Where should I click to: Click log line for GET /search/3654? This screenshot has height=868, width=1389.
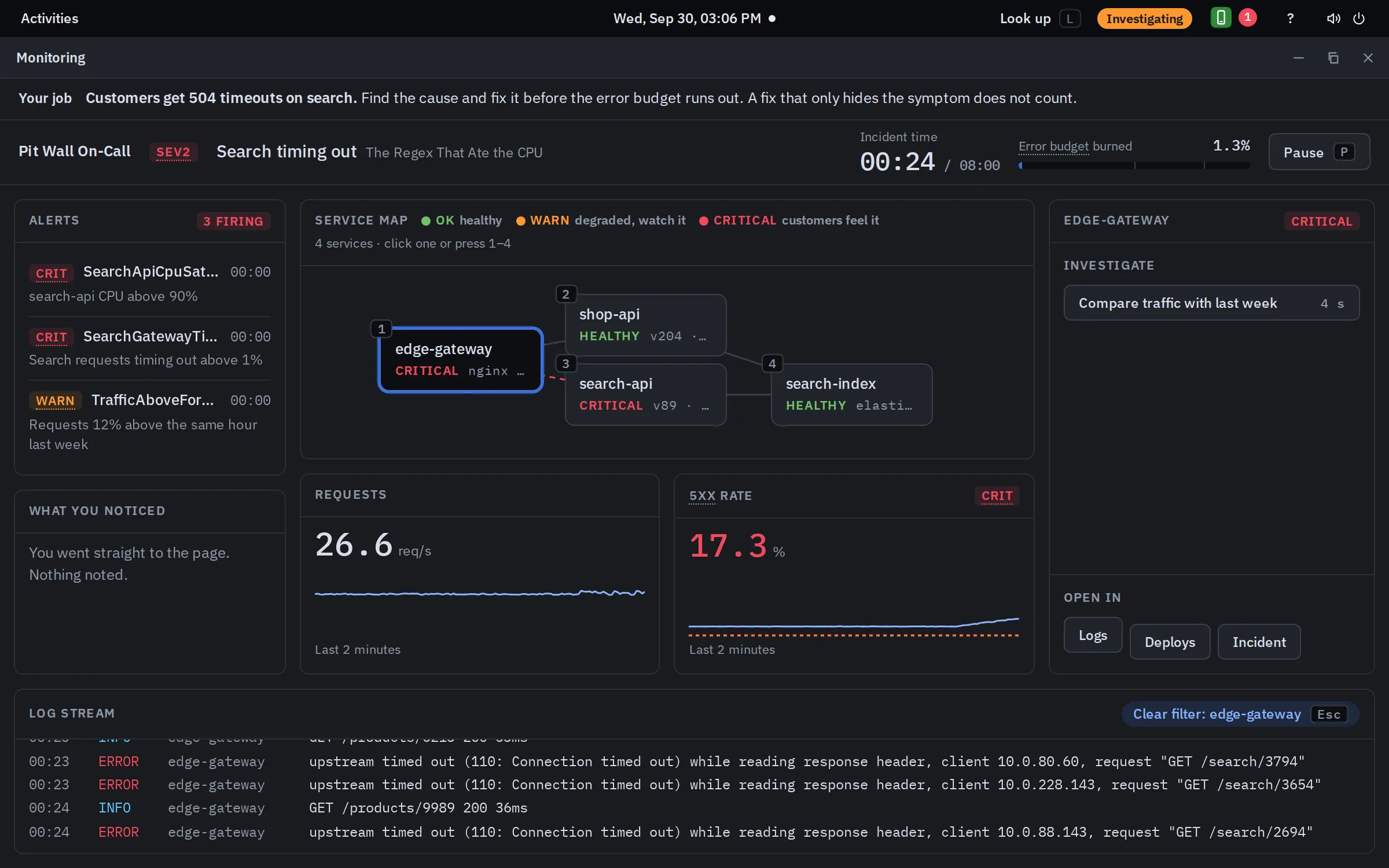pyautogui.click(x=694, y=785)
